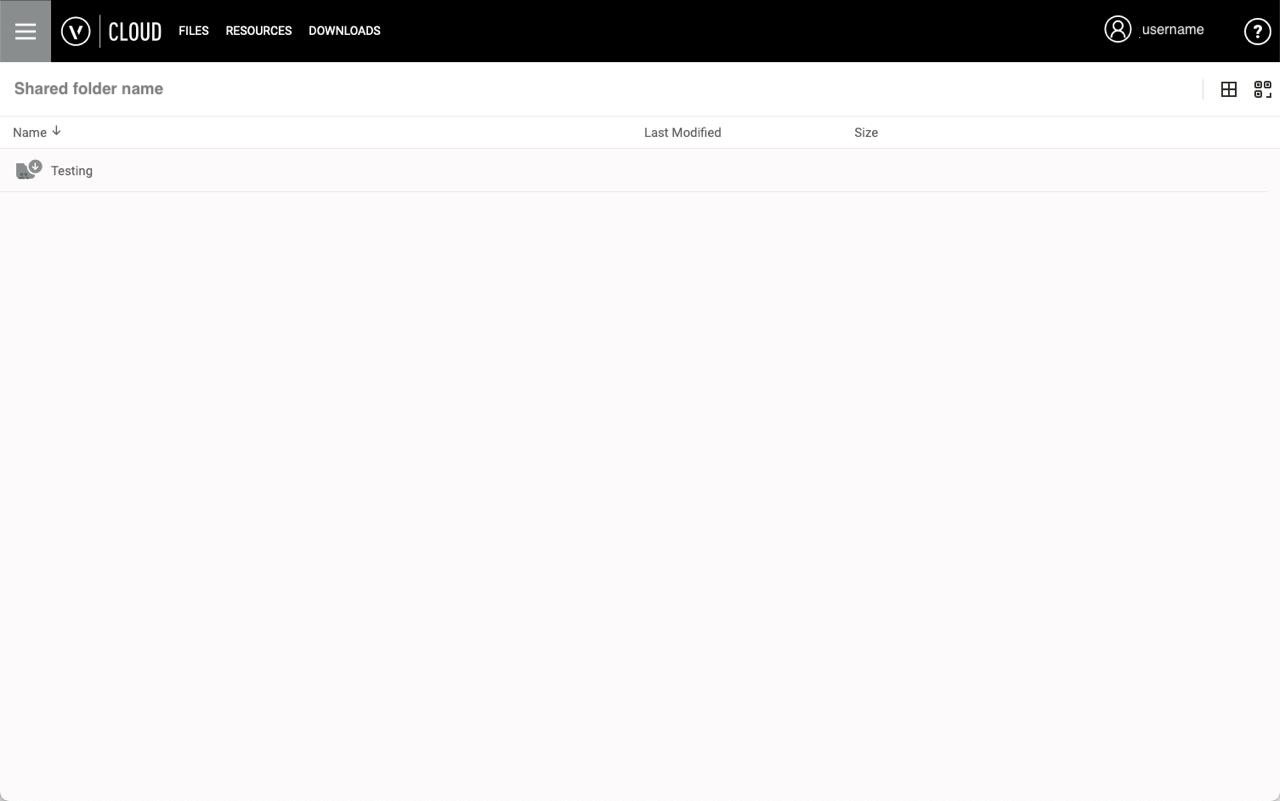Click the Testing shared folder icon
Screen dimensions: 1280x801
pyautogui.click(x=29, y=170)
